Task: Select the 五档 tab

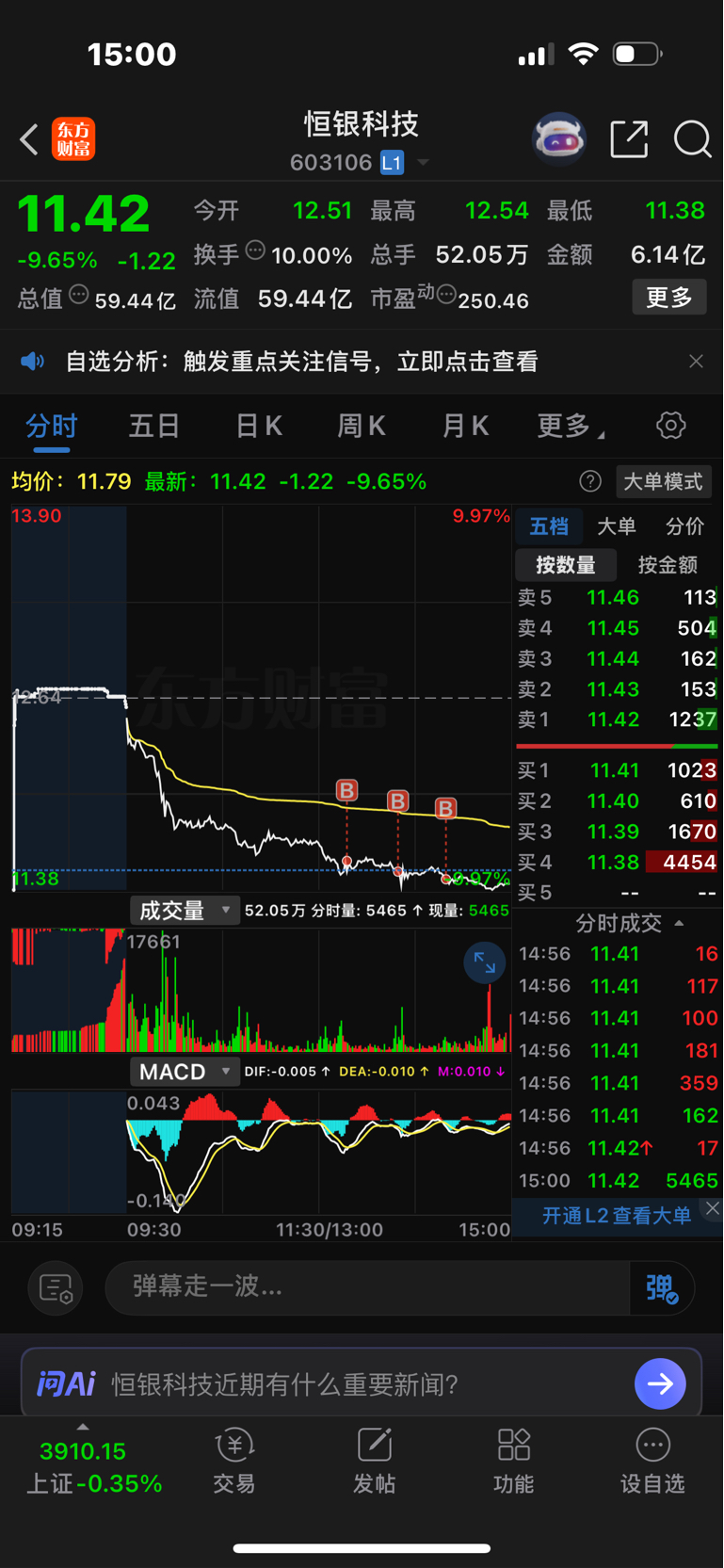Action: coord(549,526)
